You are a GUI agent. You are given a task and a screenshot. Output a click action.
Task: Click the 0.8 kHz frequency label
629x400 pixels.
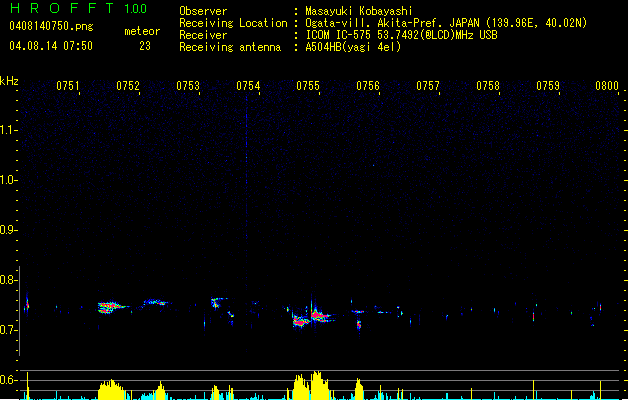point(8,280)
